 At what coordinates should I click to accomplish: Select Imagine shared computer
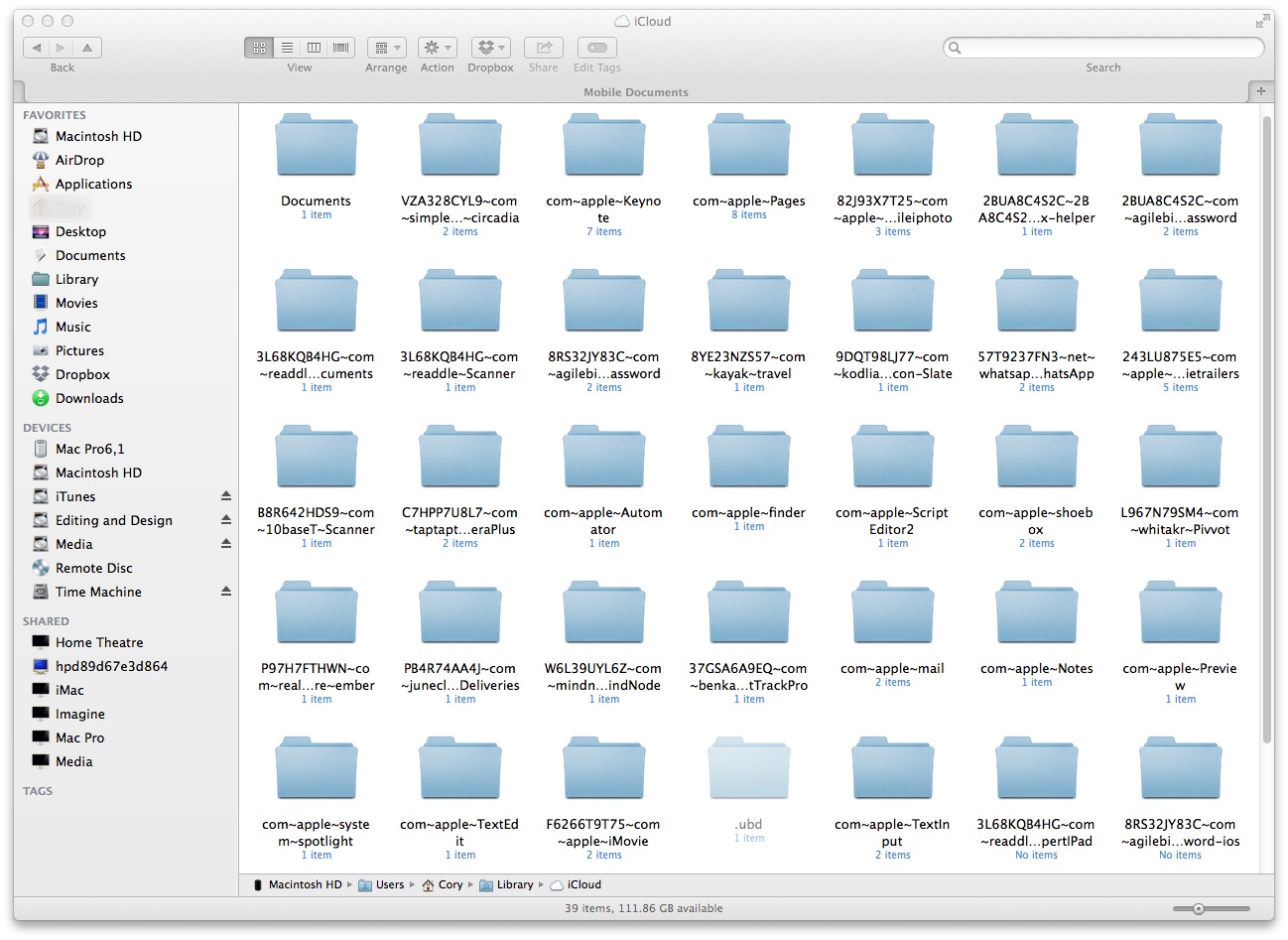pos(79,714)
